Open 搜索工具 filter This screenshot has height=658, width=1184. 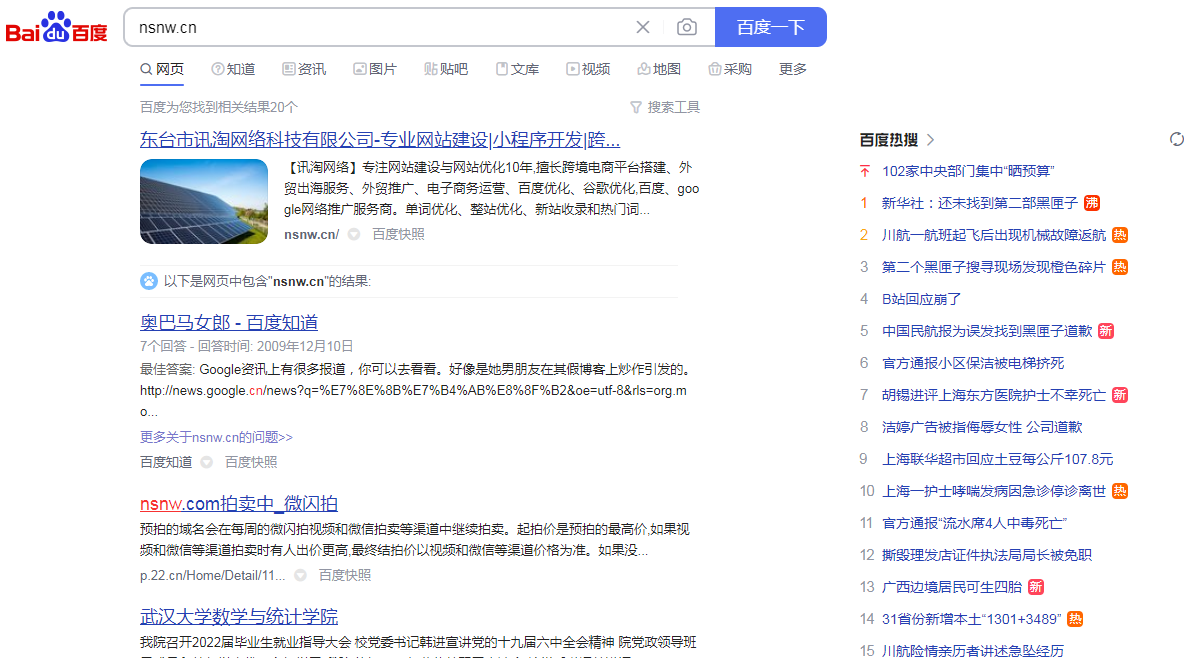pos(665,107)
